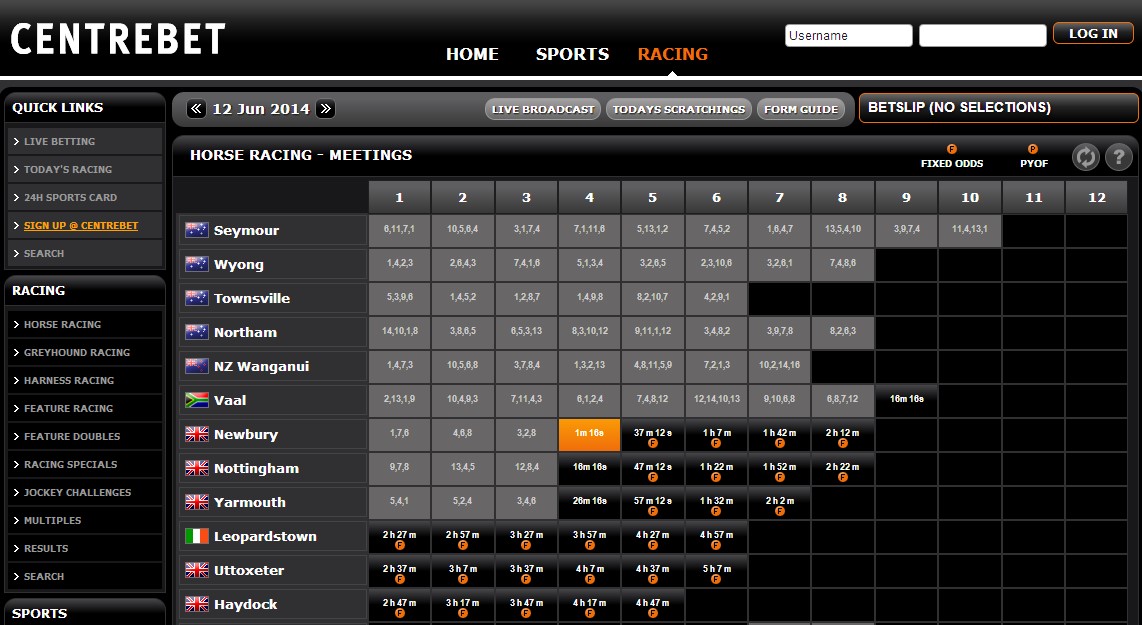This screenshot has height=625, width=1142.
Task: Open Newbury race 5 at 37m 12s
Action: tap(653, 434)
